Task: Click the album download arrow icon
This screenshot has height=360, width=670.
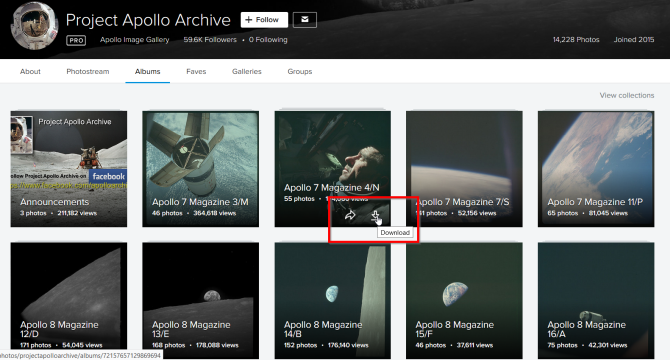Action: [375, 216]
